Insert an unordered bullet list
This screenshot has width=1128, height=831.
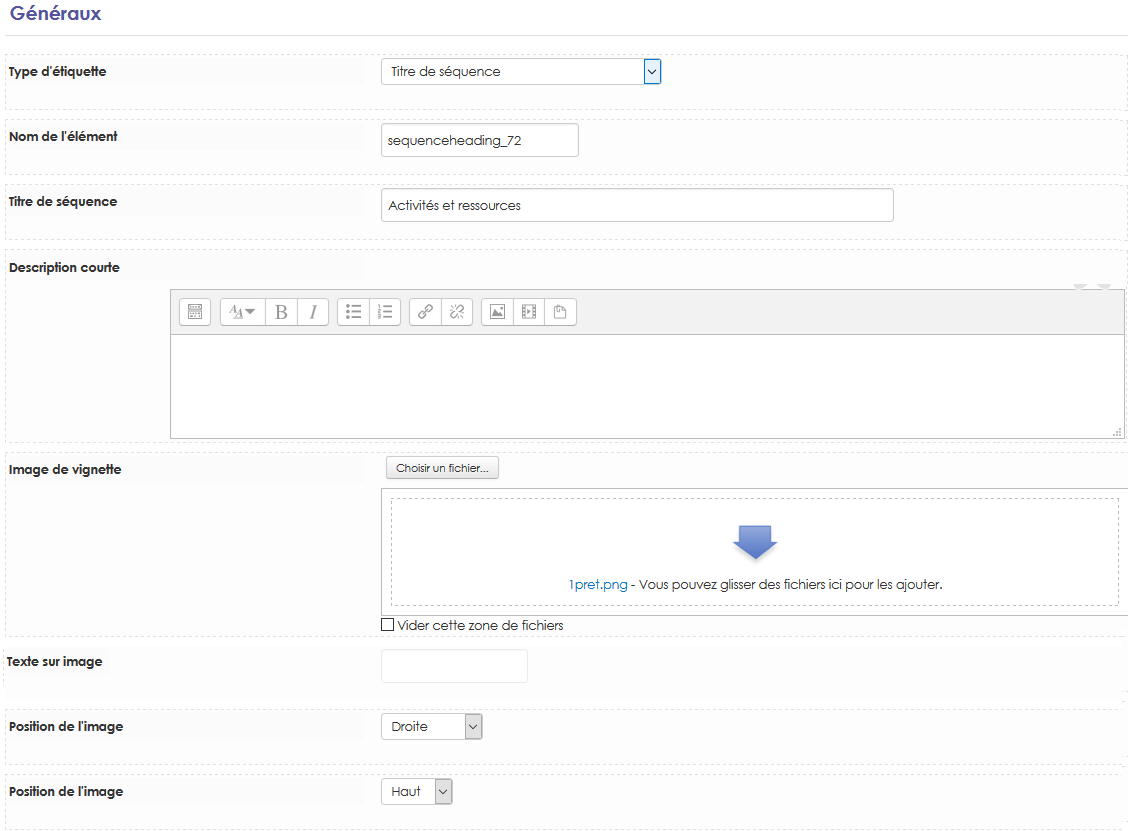click(x=353, y=312)
